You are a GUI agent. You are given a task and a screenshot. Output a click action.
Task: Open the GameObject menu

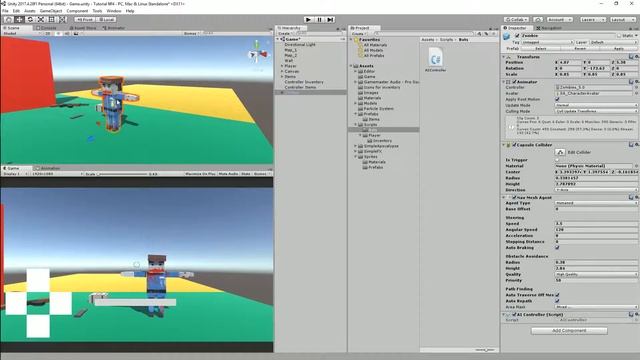[x=51, y=11]
